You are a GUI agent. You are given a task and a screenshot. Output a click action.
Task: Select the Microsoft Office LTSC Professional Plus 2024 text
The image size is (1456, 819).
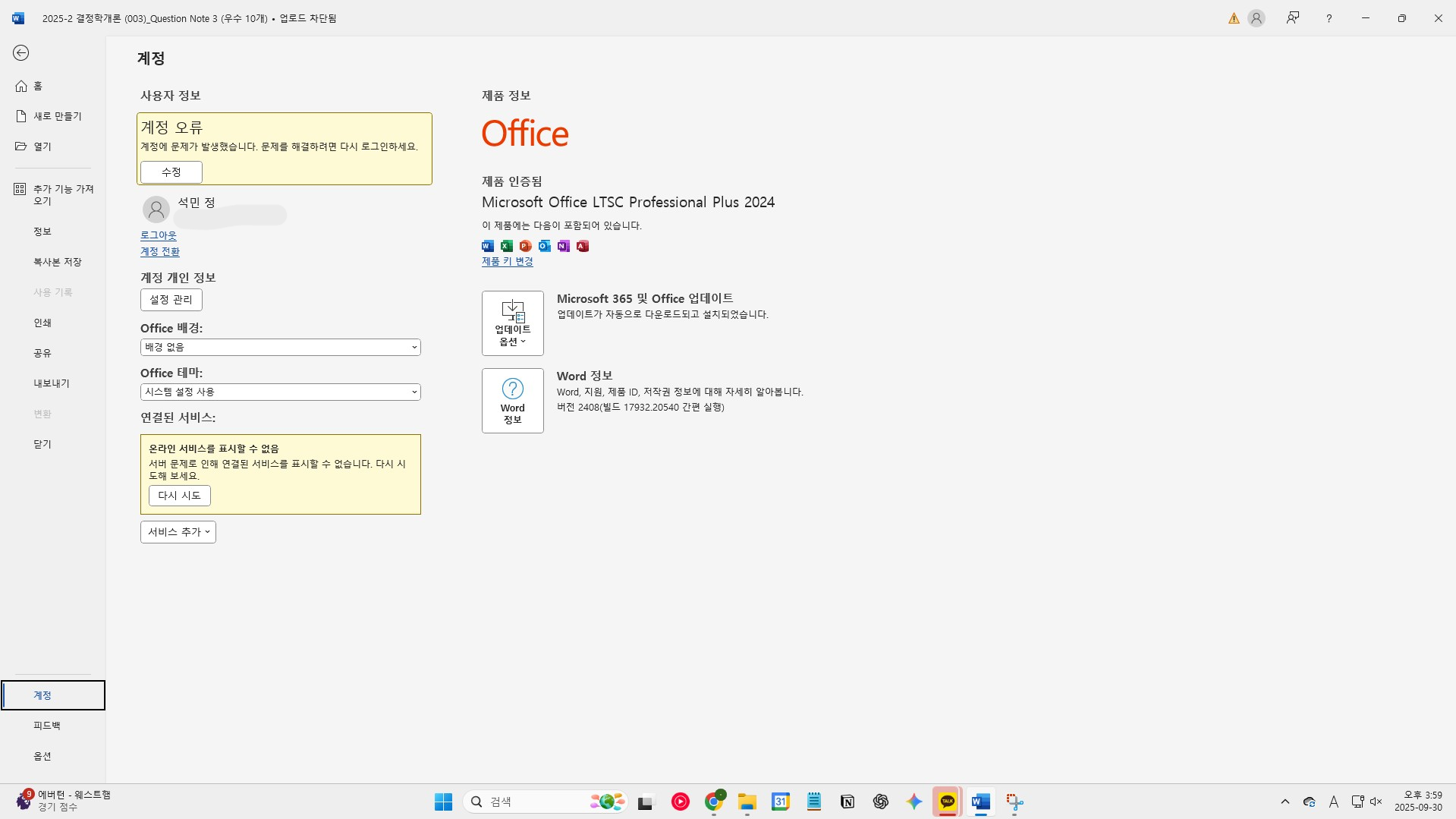pyautogui.click(x=628, y=202)
